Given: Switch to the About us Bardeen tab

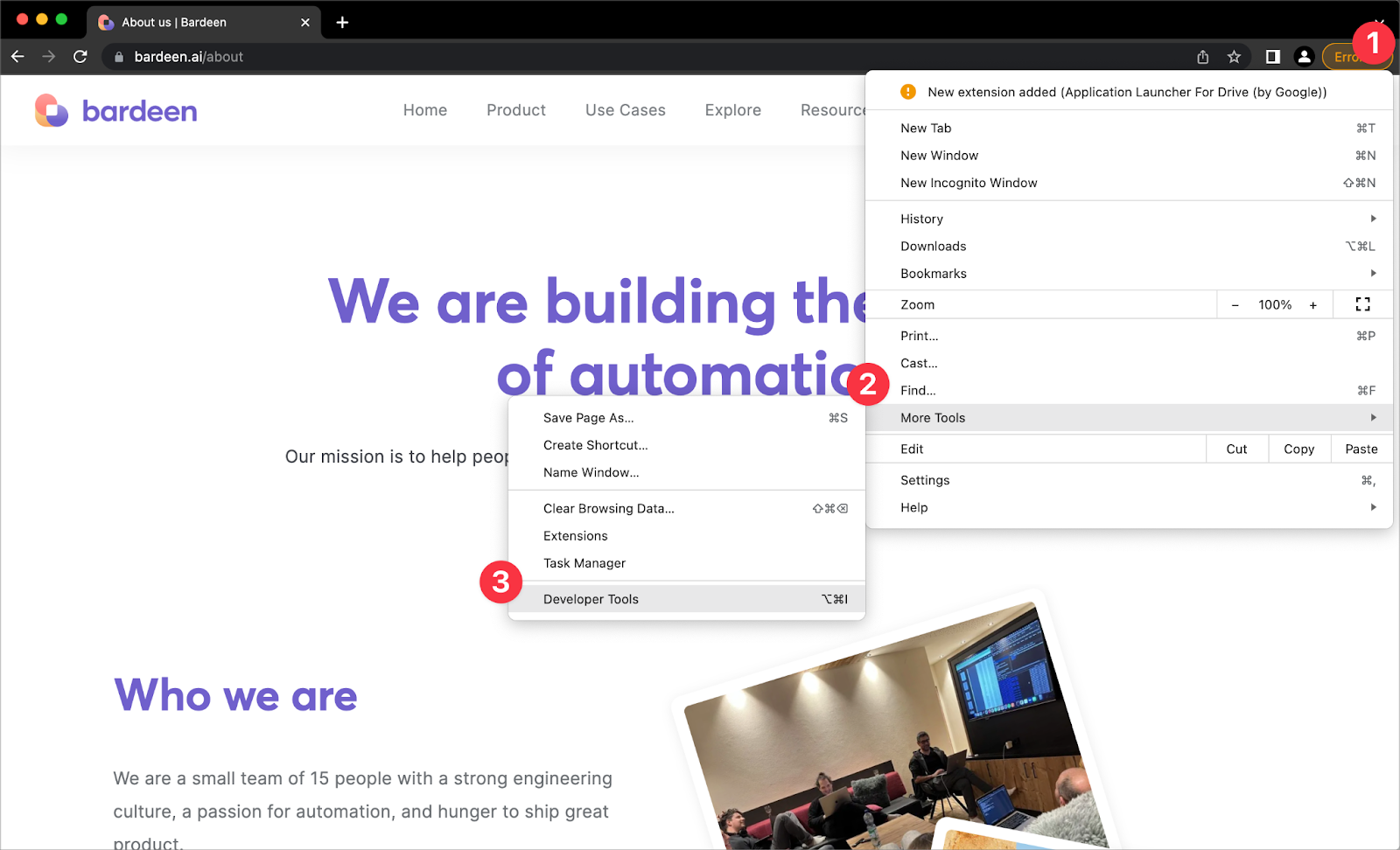Looking at the screenshot, I should coord(173,22).
